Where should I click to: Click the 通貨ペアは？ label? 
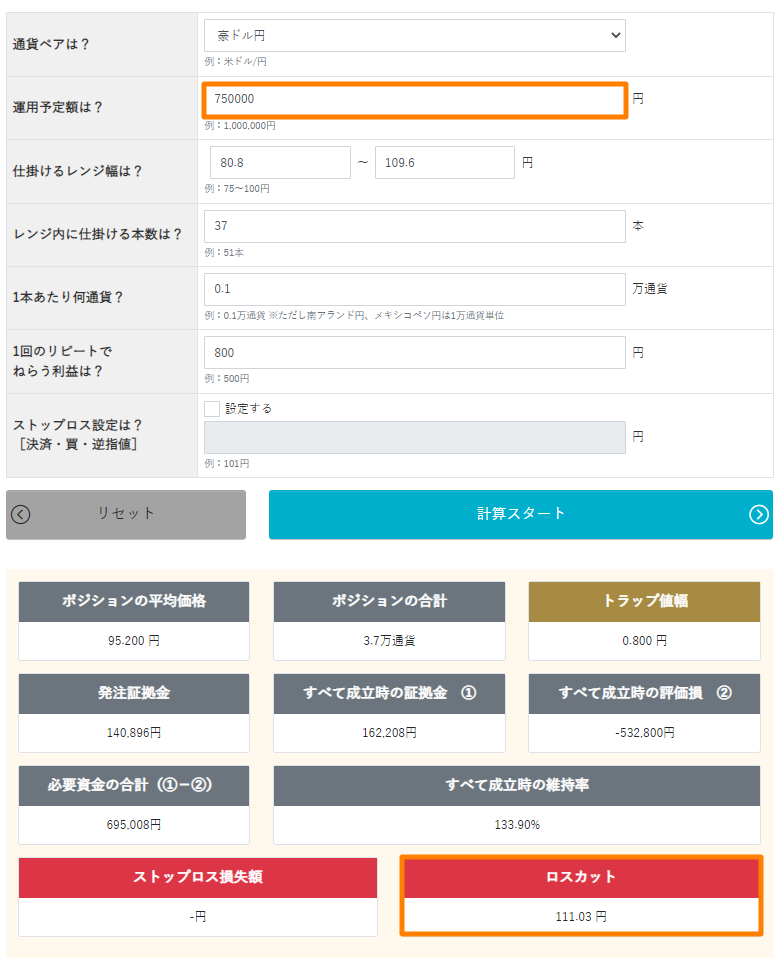(x=51, y=44)
